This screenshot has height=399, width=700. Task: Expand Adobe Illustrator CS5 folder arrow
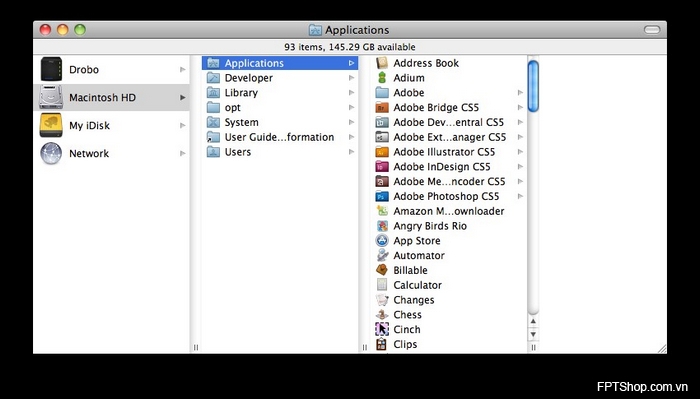click(520, 152)
